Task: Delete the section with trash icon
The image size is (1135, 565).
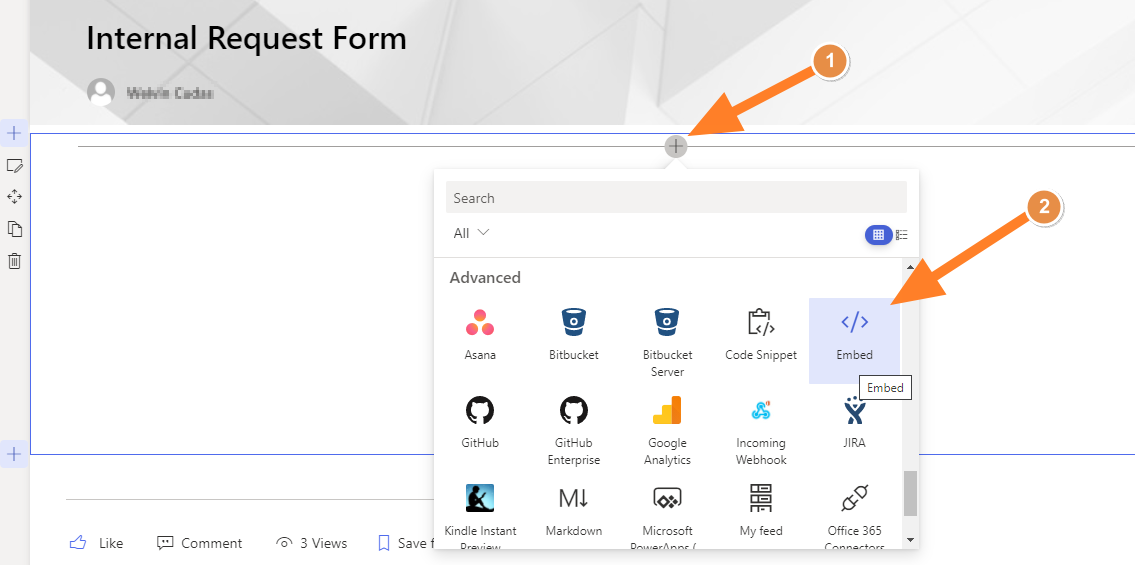Action: coord(15,261)
